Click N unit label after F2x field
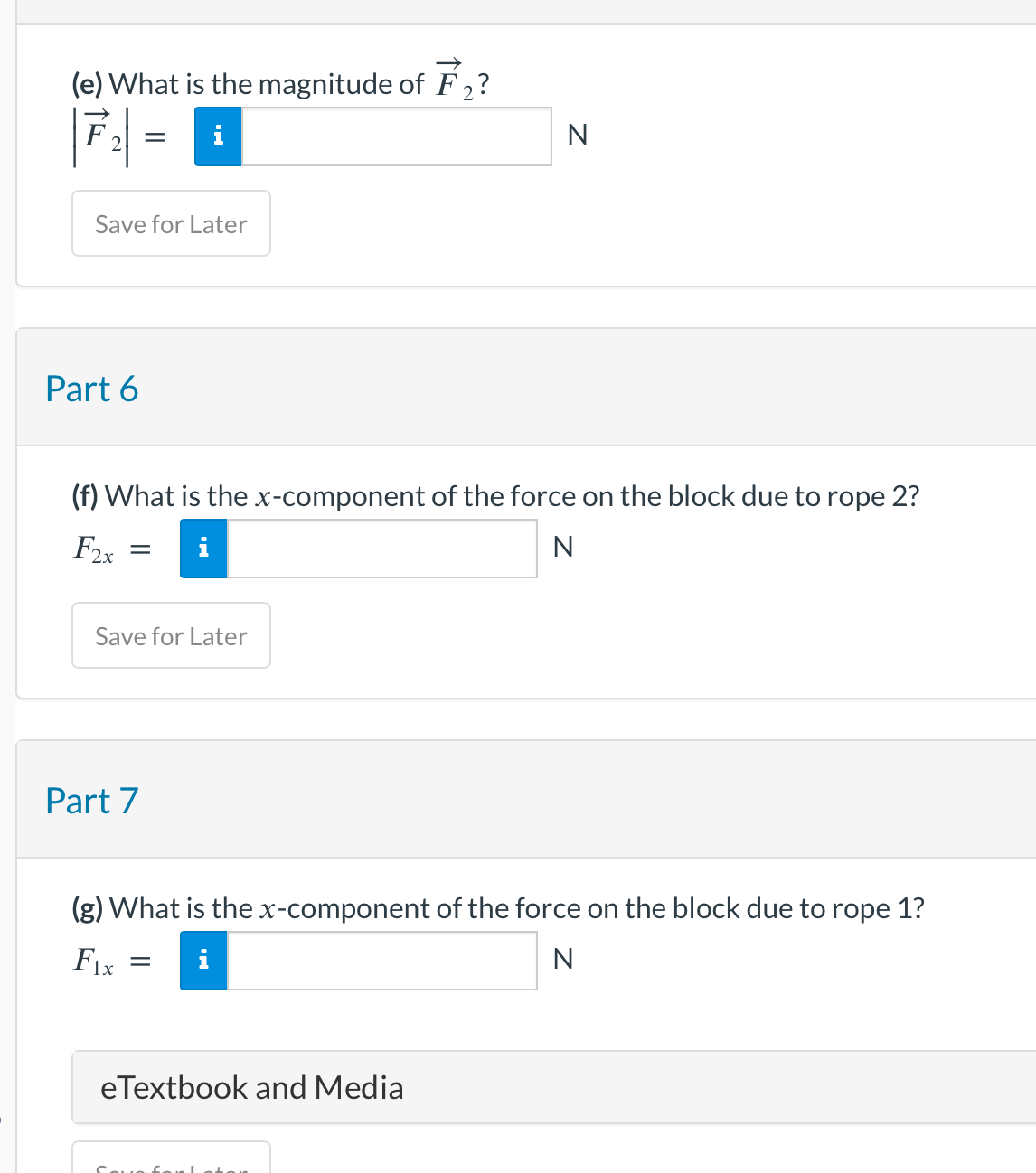Screen dimensions: 1036x1173 562,548
